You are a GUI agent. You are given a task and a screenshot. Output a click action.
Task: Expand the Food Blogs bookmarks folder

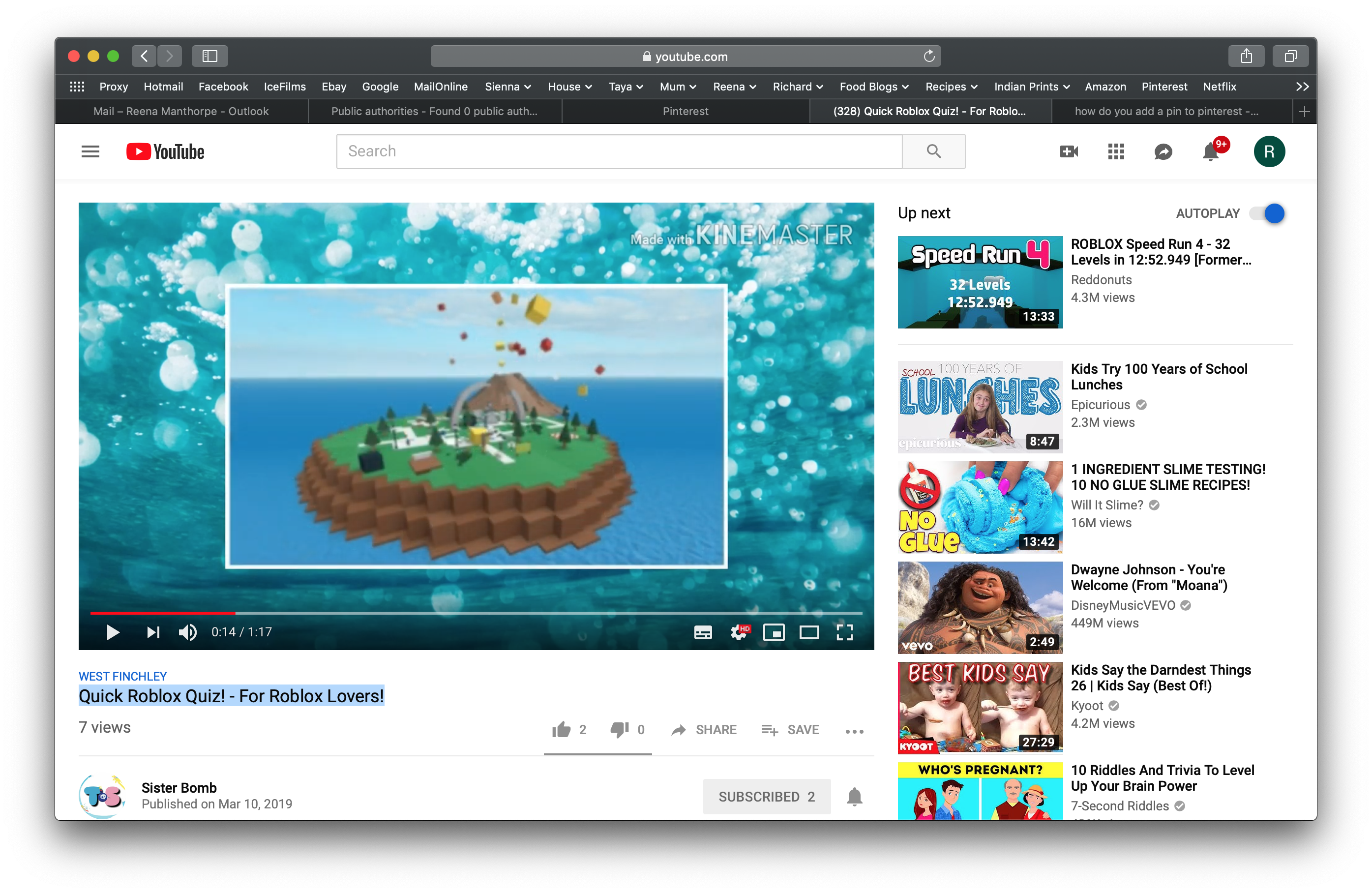[874, 87]
